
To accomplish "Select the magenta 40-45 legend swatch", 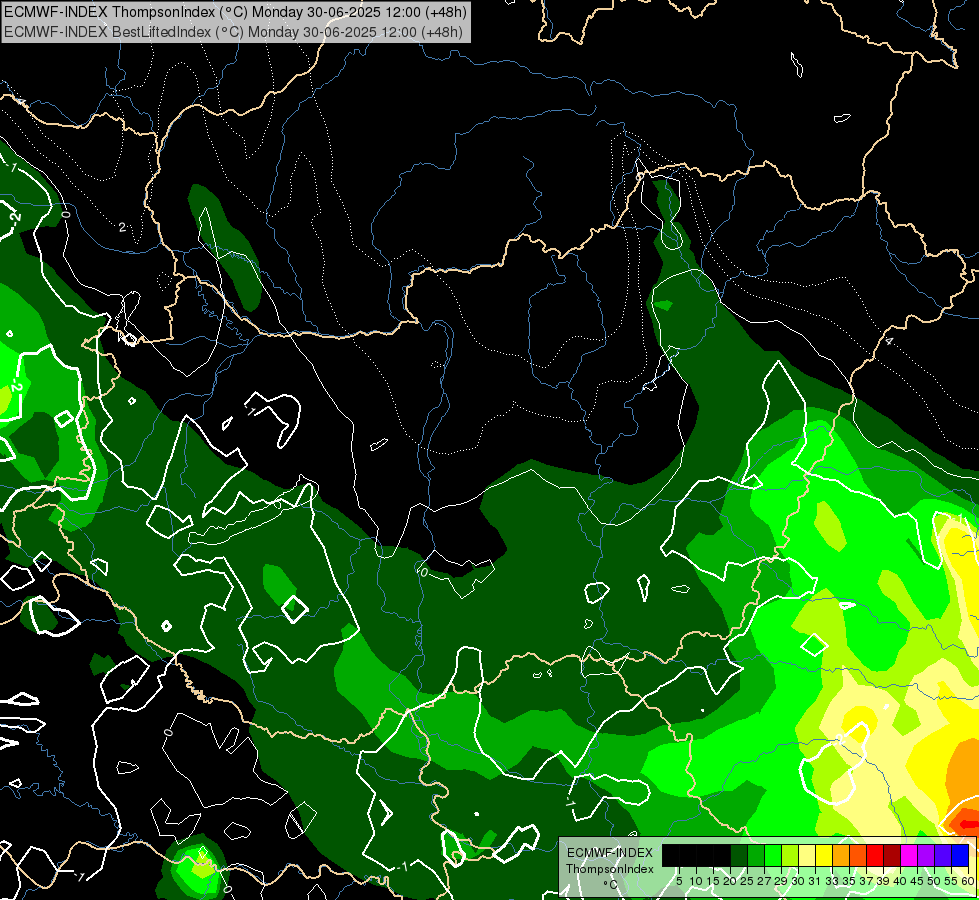I will (909, 855).
